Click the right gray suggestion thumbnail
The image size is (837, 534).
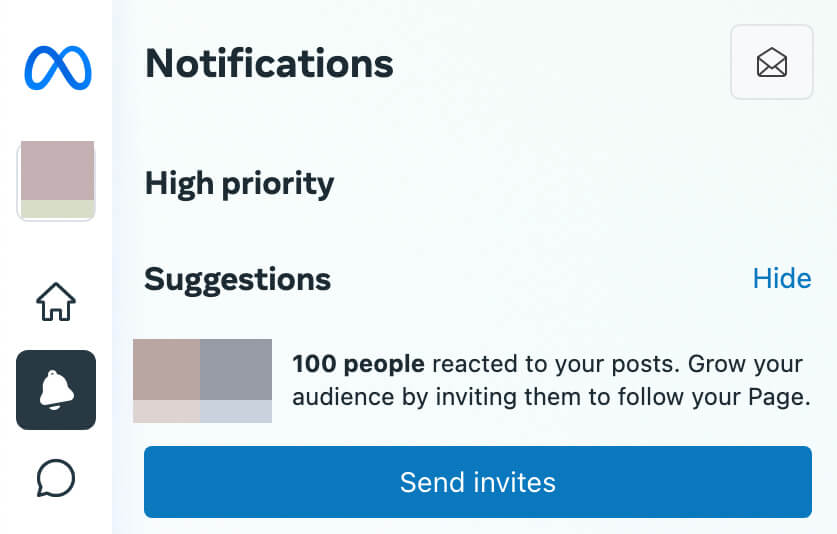(236, 371)
